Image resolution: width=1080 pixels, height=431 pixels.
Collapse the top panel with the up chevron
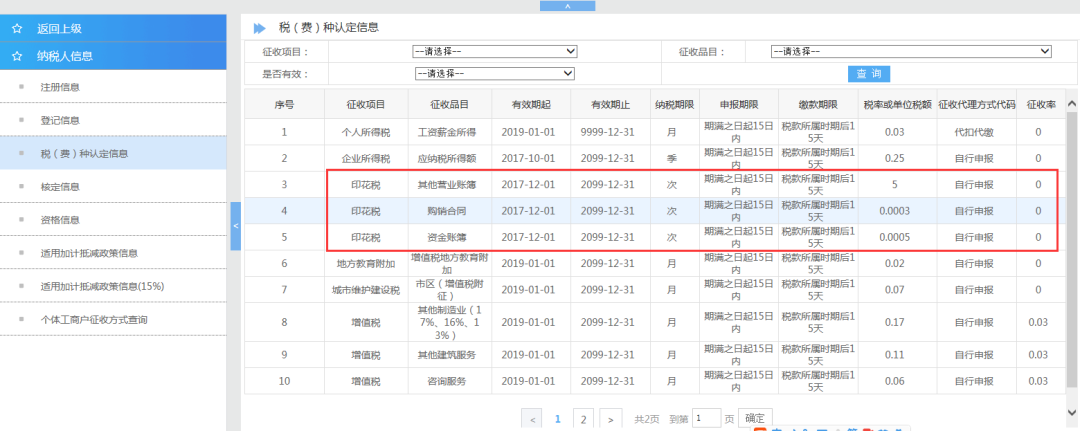(x=568, y=6)
